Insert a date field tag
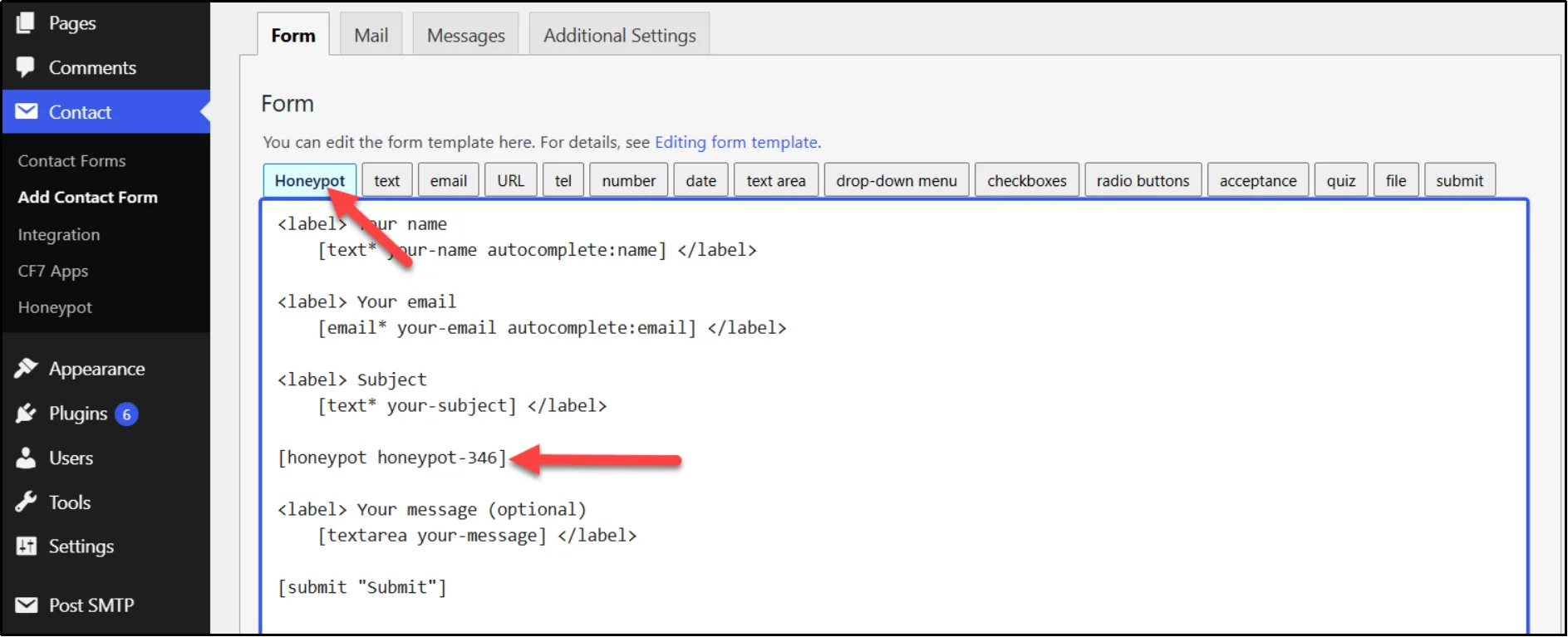1568x637 pixels. (x=701, y=180)
